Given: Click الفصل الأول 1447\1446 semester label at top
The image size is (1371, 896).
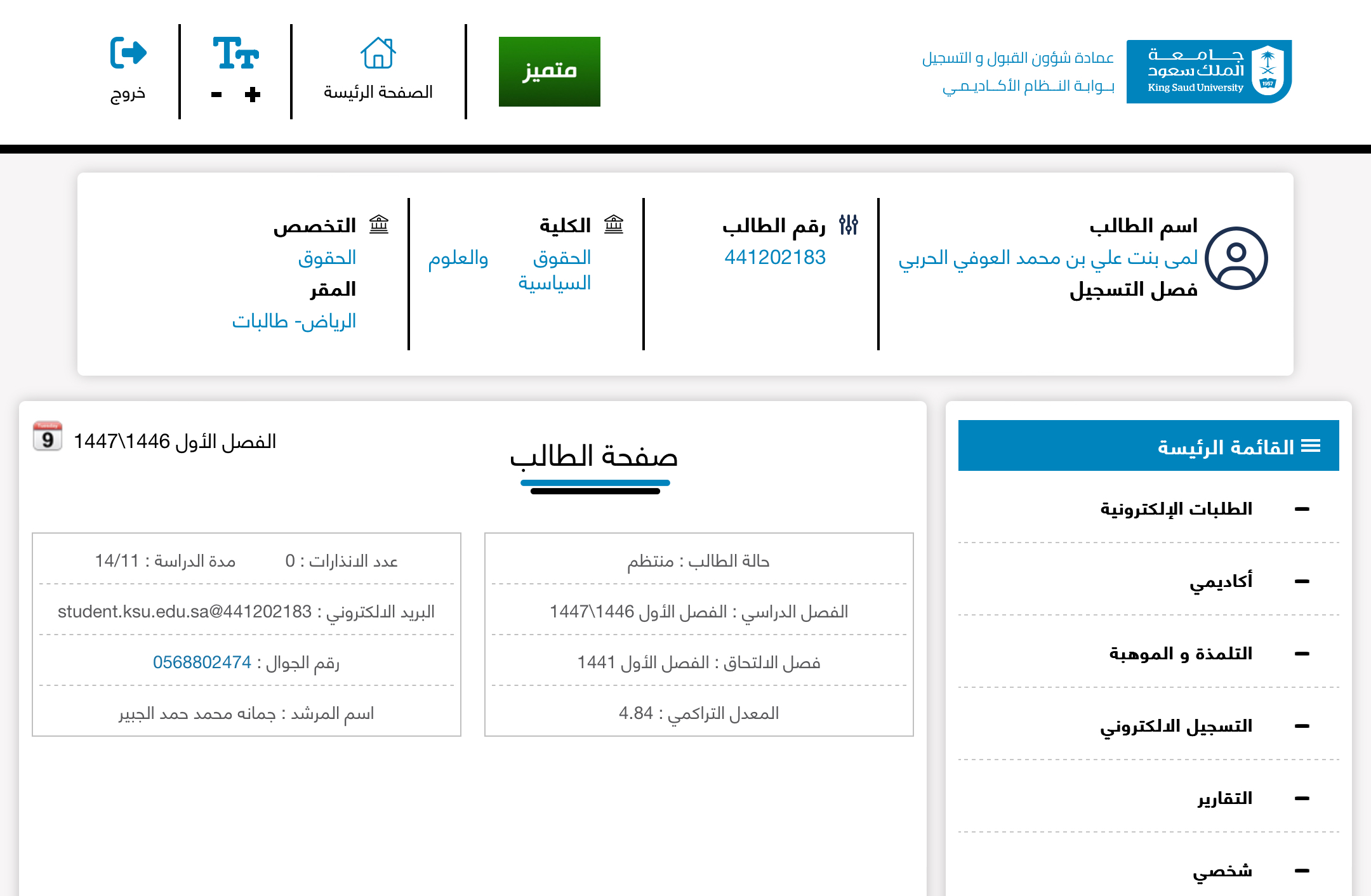Looking at the screenshot, I should (175, 441).
